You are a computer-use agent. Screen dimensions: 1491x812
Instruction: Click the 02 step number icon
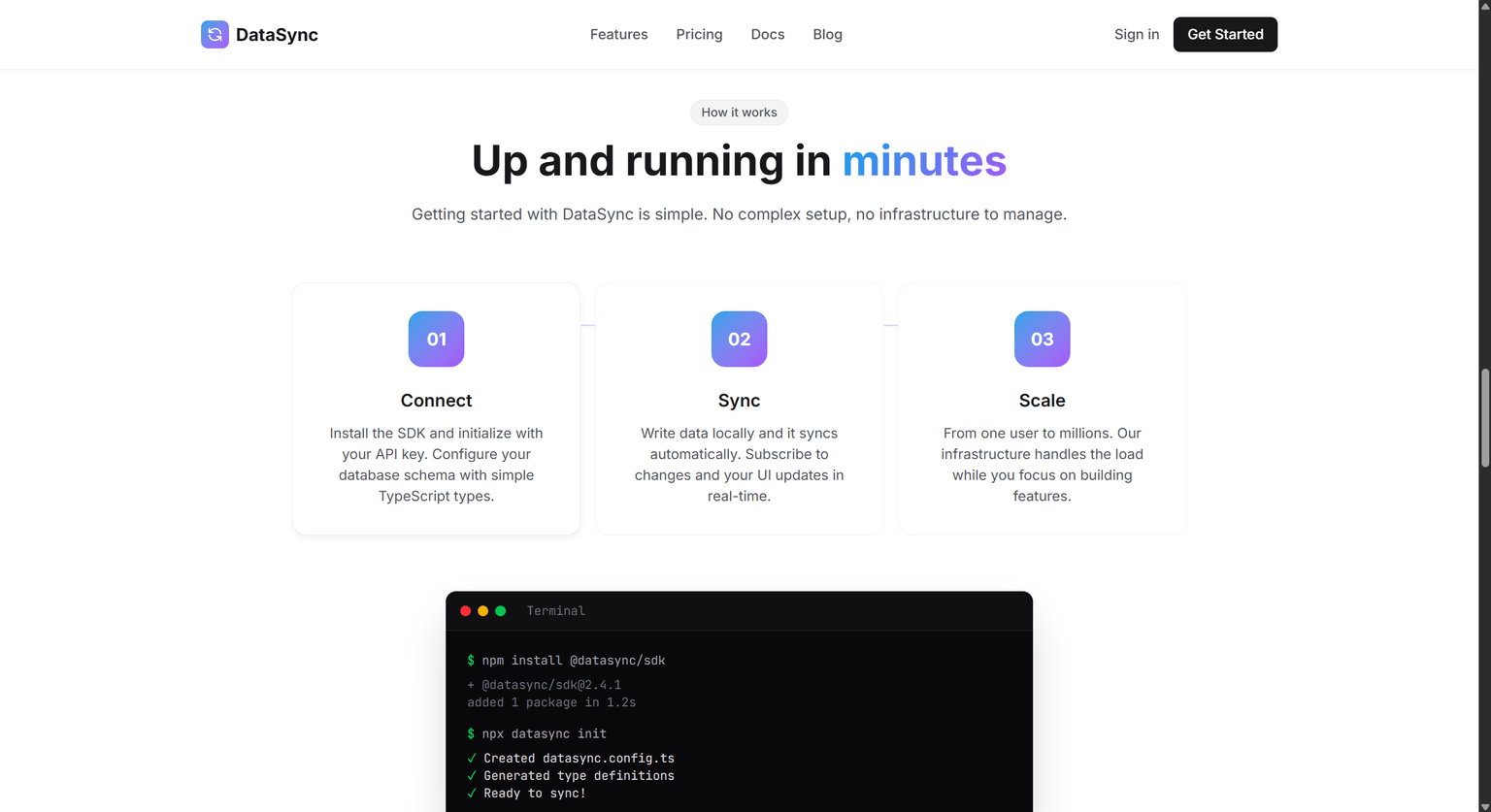739,339
